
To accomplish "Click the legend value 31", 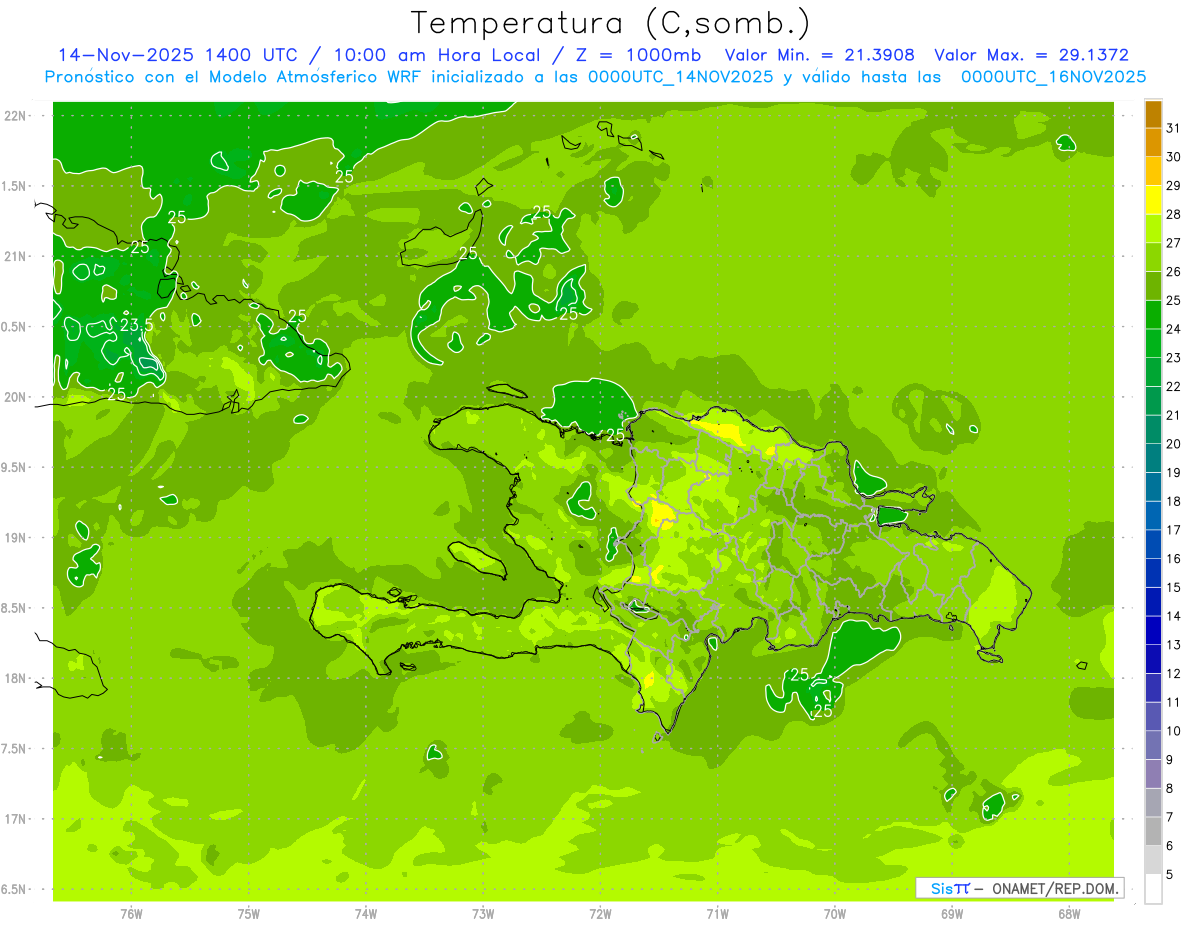I will pos(1174,128).
